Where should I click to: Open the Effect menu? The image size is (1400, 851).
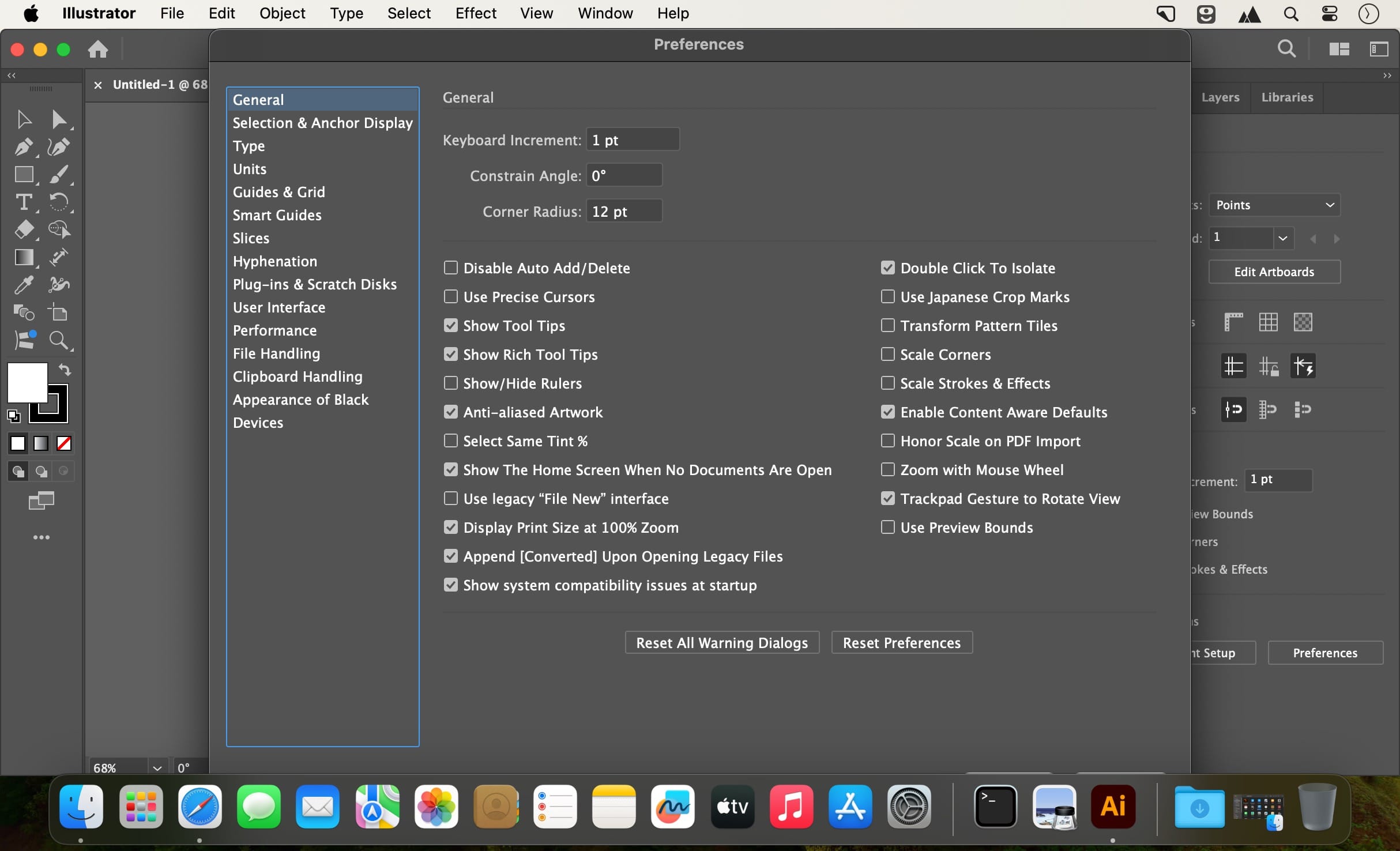(x=475, y=13)
